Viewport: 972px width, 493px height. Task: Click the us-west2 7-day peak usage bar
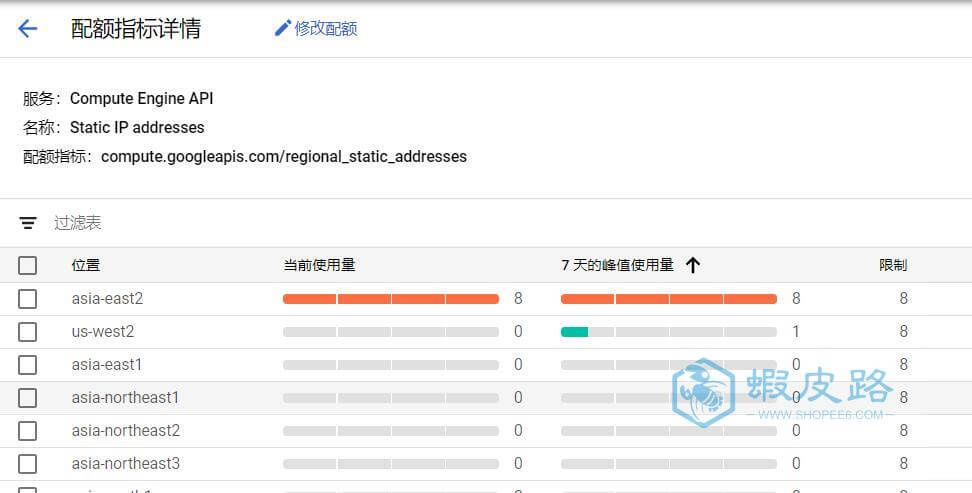tap(668, 332)
